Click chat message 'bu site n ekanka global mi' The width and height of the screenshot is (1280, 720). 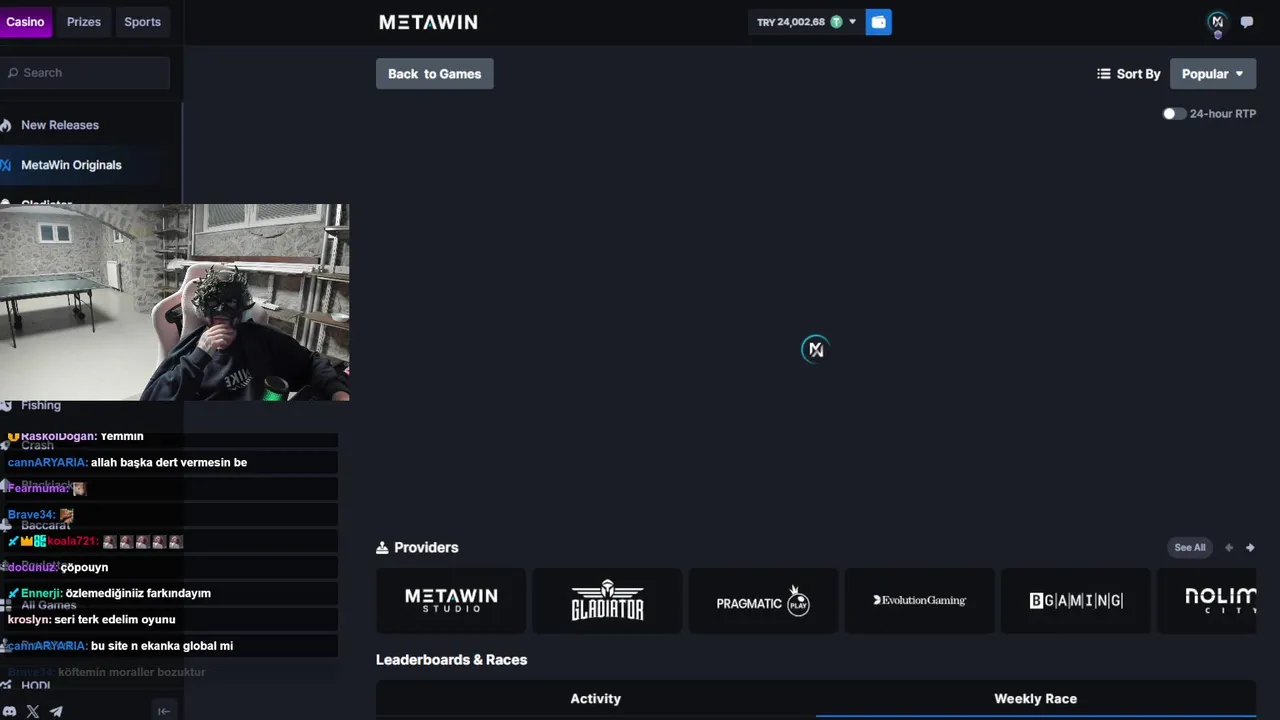click(x=162, y=646)
